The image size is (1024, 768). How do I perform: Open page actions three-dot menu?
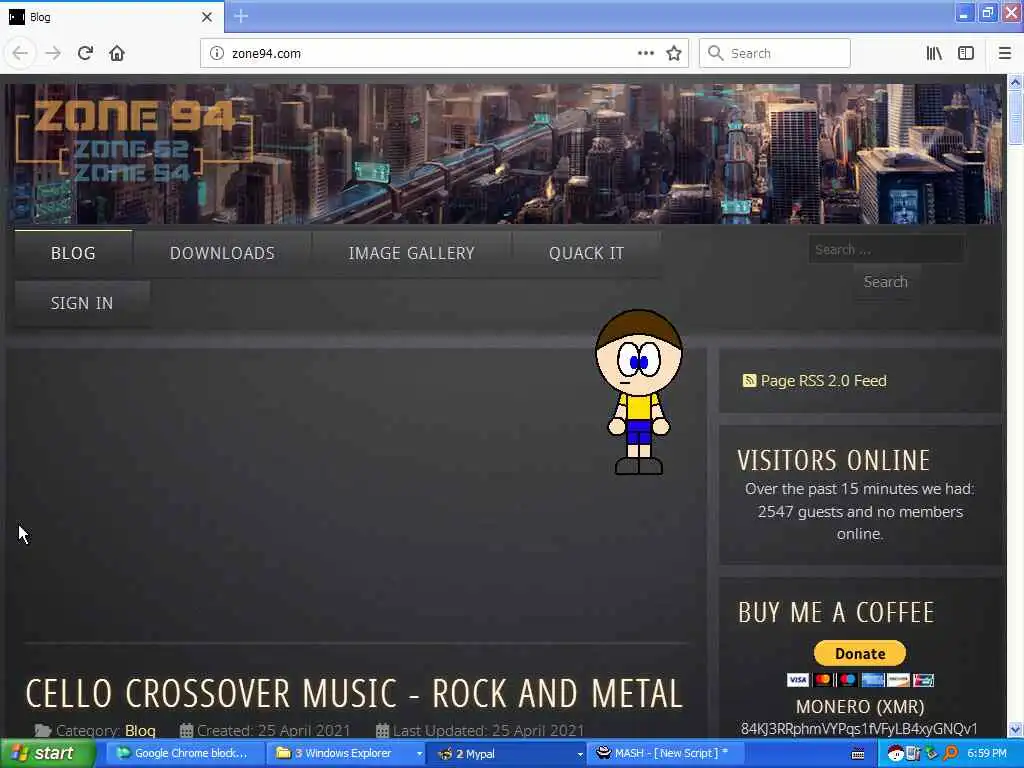645,53
